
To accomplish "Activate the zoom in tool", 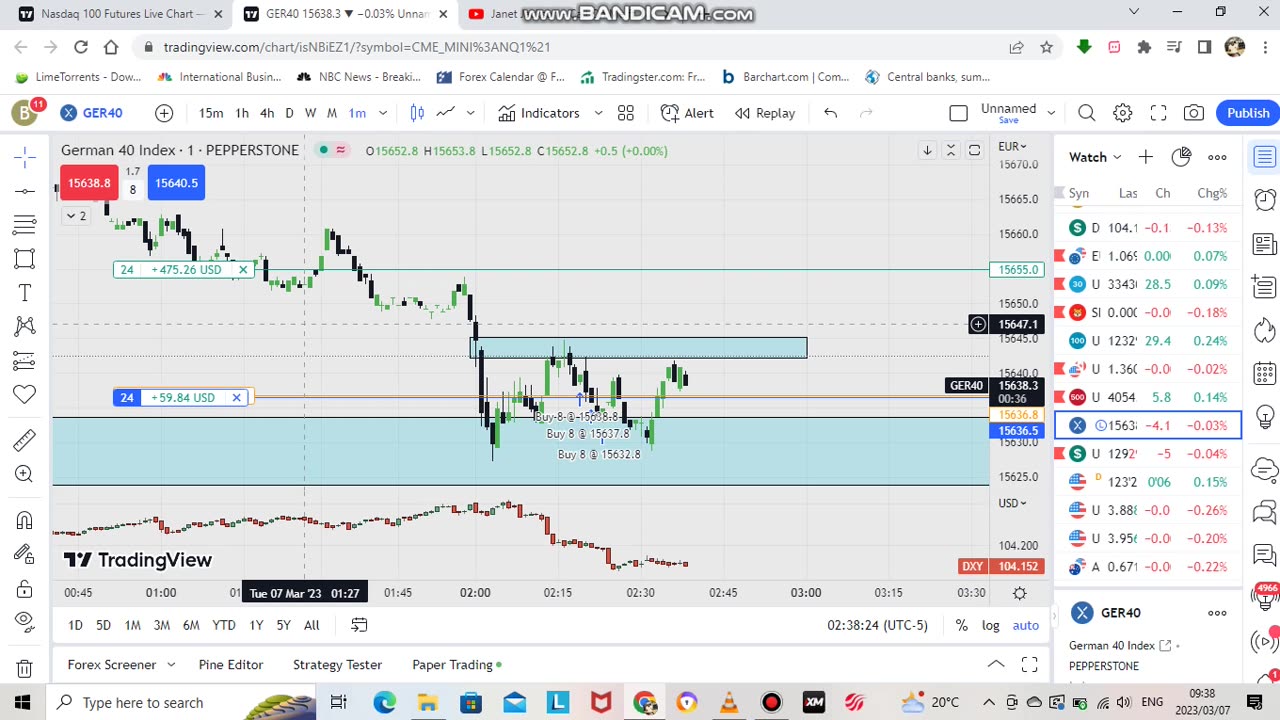I will (25, 474).
